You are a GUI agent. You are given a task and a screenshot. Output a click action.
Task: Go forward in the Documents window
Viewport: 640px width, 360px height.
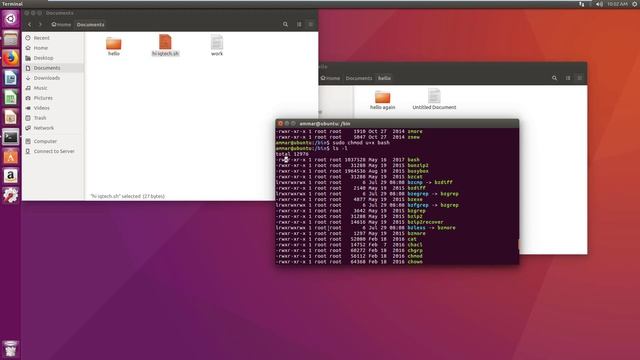tap(40, 24)
